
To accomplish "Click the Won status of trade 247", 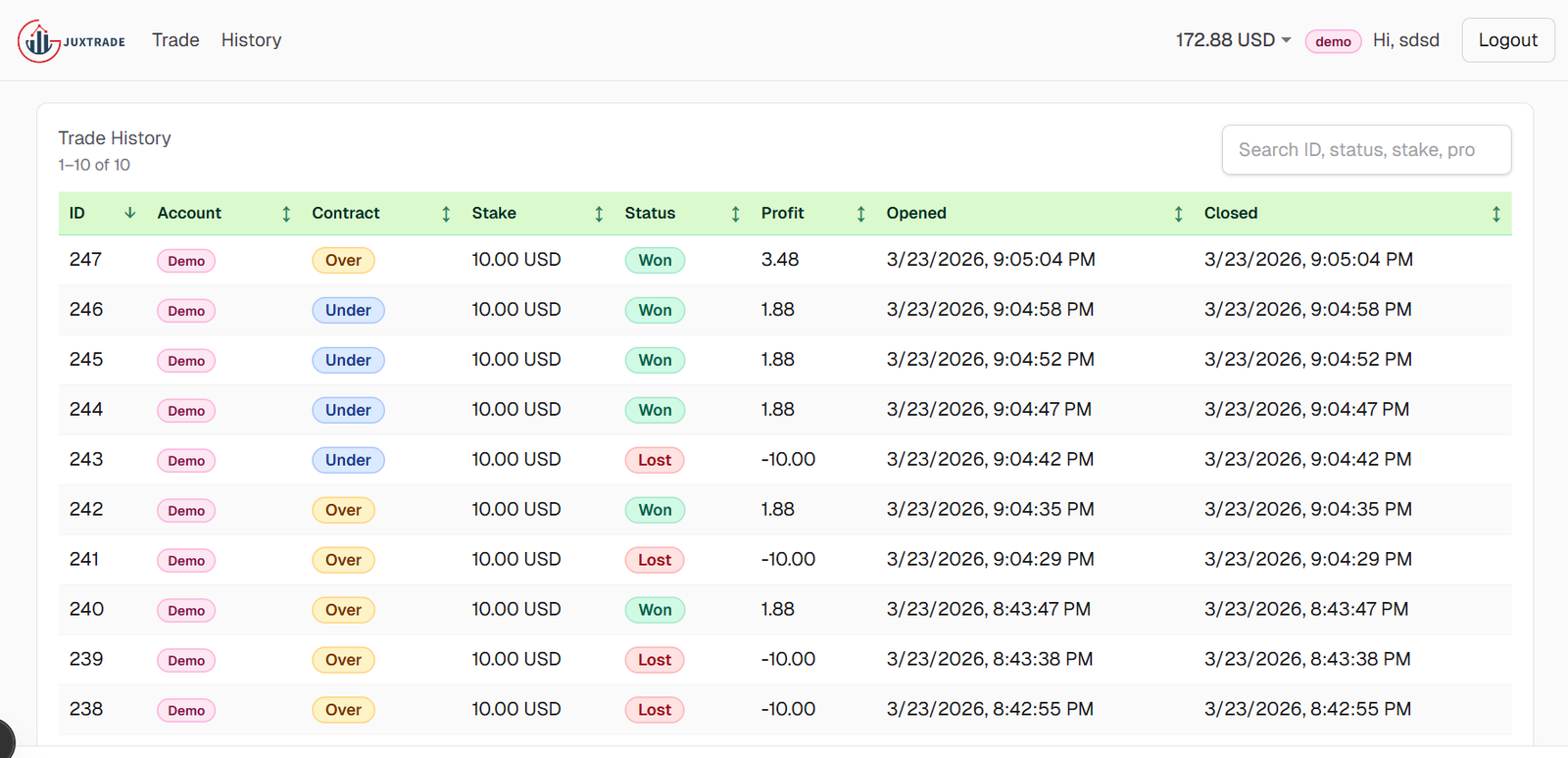I will (x=655, y=261).
